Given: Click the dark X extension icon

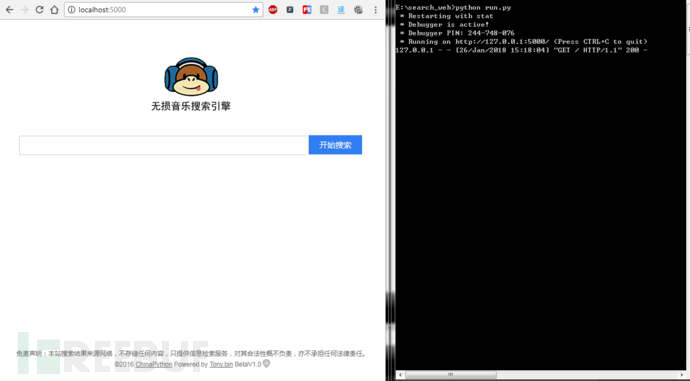Looking at the screenshot, I should click(290, 10).
